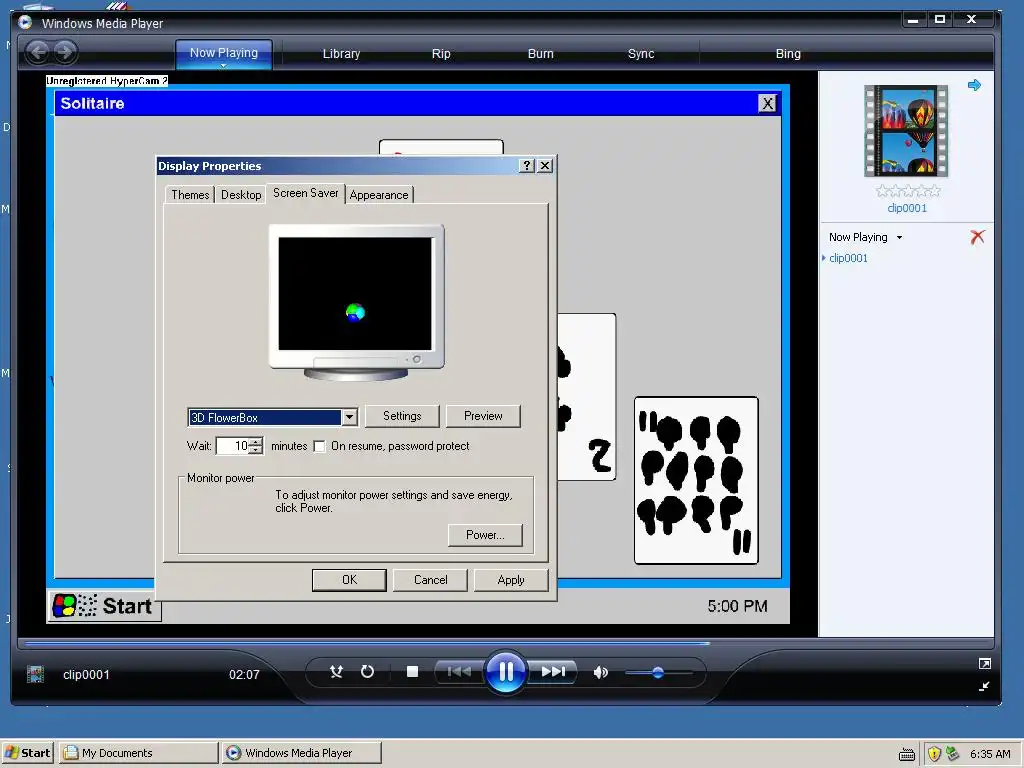Switch to the Desktop tab

pos(241,195)
